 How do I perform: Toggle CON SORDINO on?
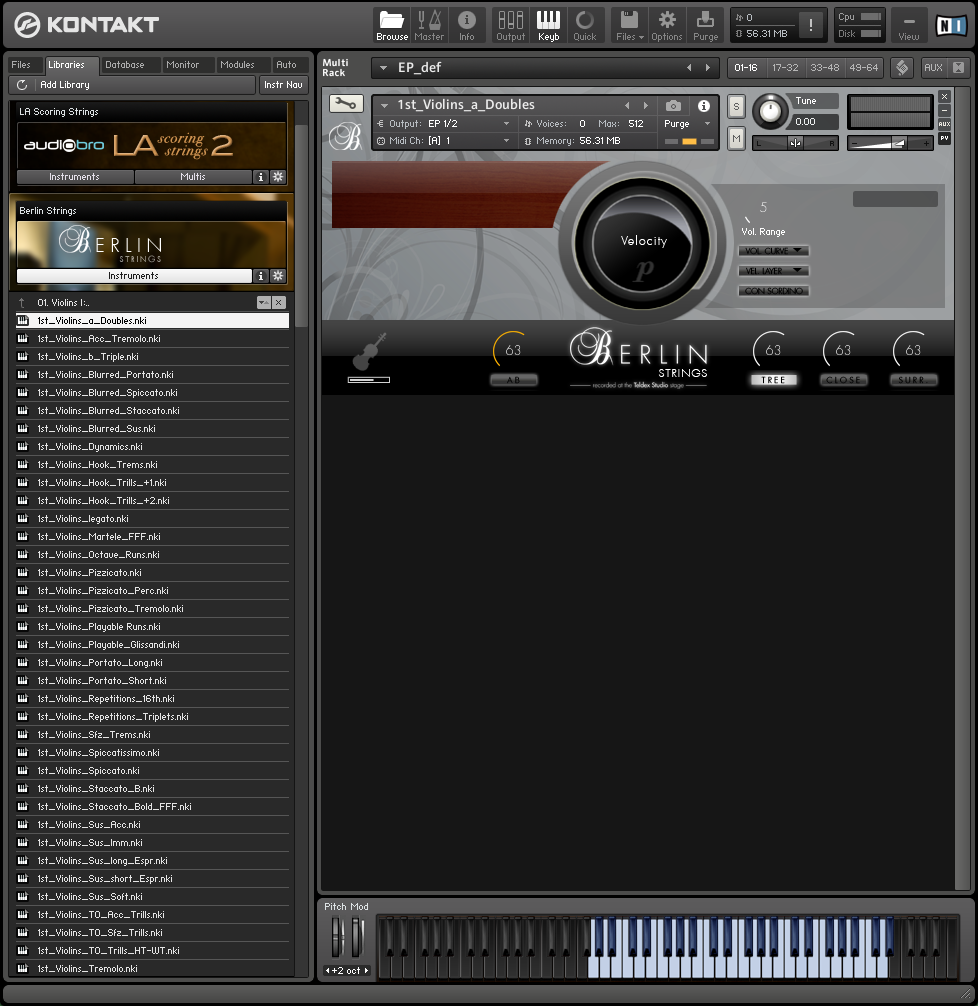click(x=774, y=291)
